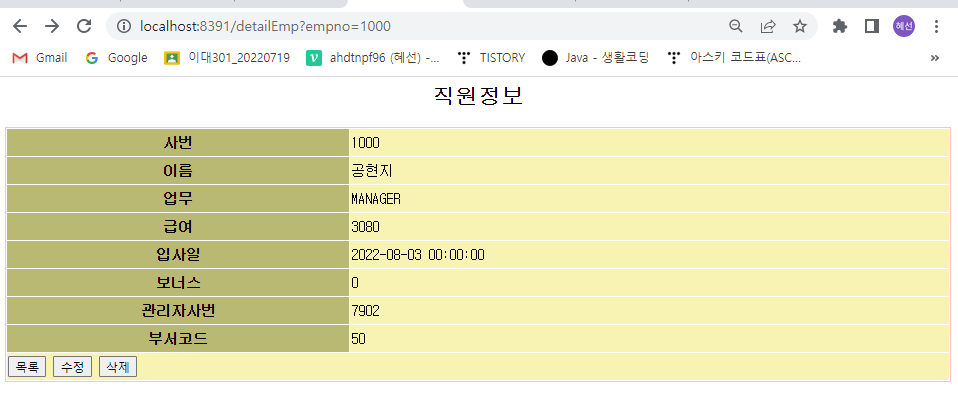958x396 pixels.
Task: Go forward to the next page
Action: click(52, 26)
